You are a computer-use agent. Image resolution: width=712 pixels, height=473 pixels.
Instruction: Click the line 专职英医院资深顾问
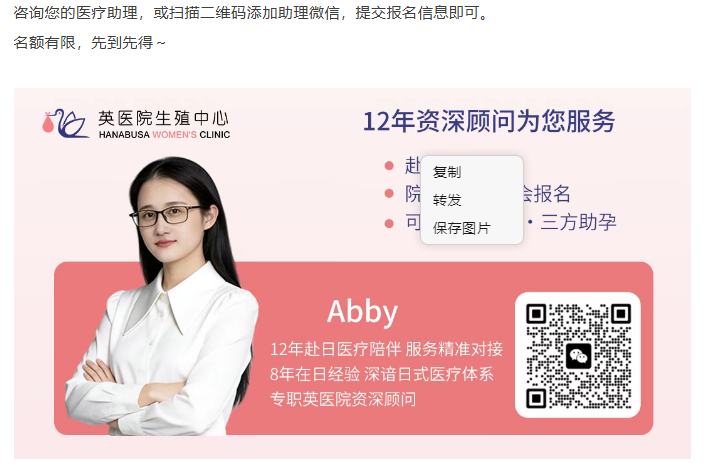coord(343,399)
